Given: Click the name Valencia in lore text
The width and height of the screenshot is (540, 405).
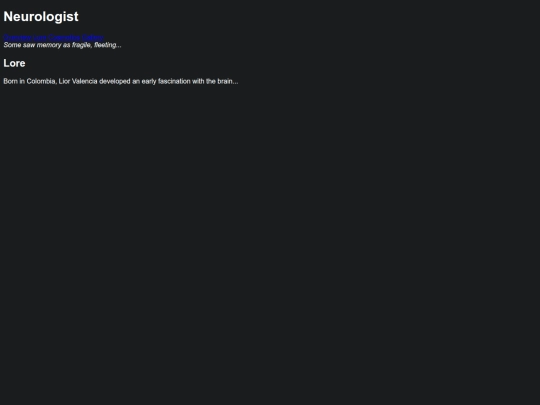Looking at the screenshot, I should (84, 81).
